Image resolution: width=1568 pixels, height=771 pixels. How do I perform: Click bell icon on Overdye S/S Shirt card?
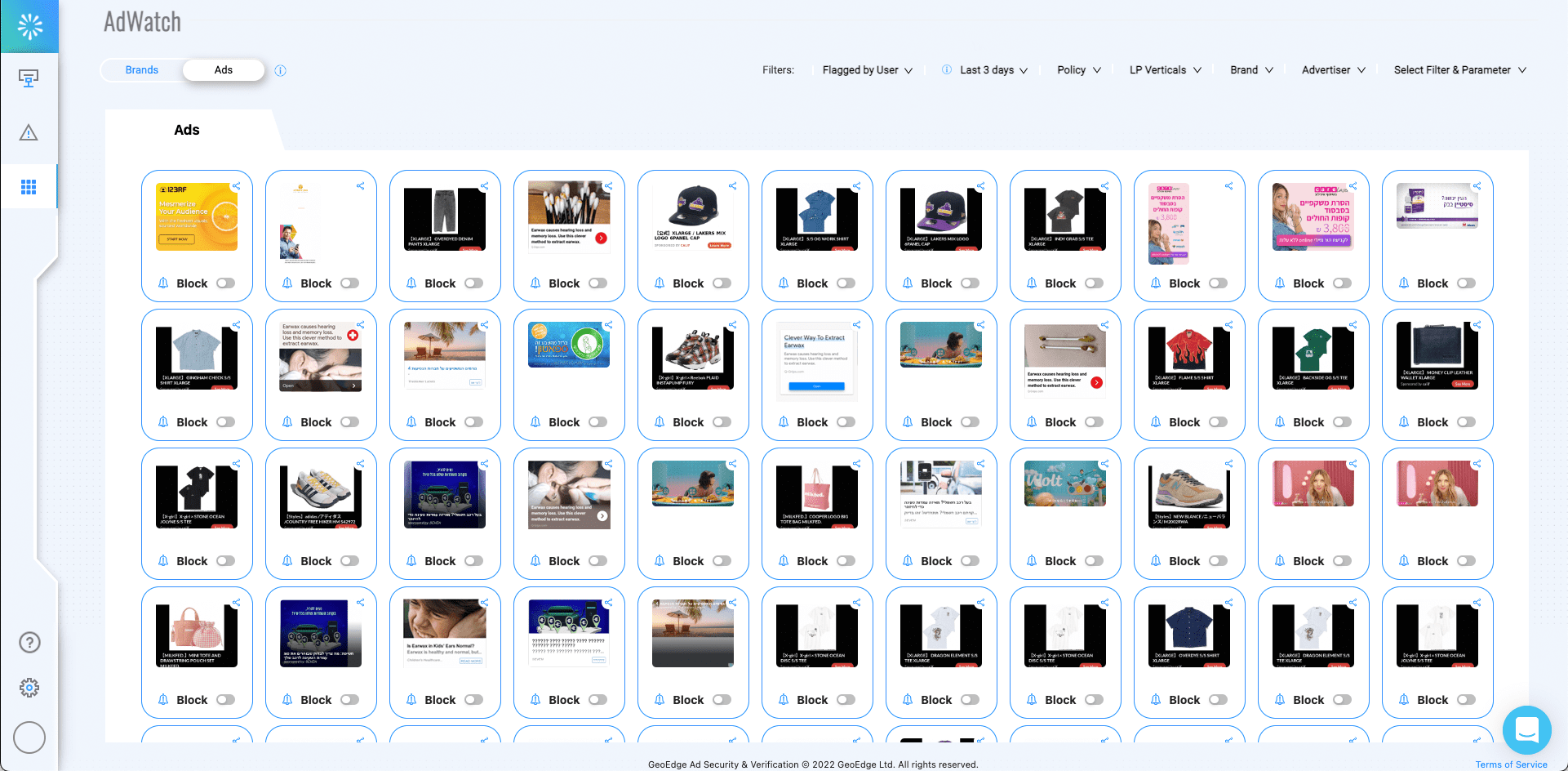[1156, 700]
